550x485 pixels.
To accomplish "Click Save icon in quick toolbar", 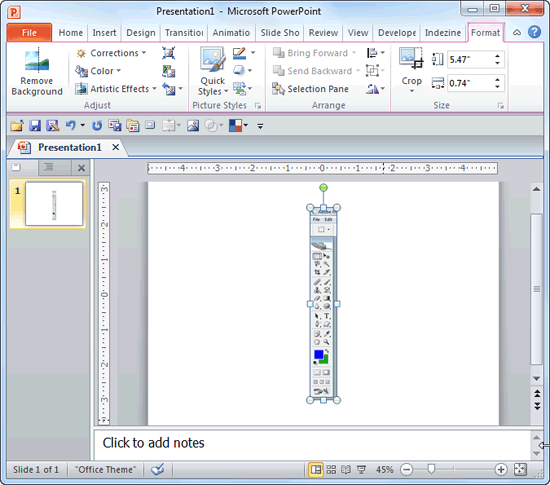I will click(x=35, y=126).
